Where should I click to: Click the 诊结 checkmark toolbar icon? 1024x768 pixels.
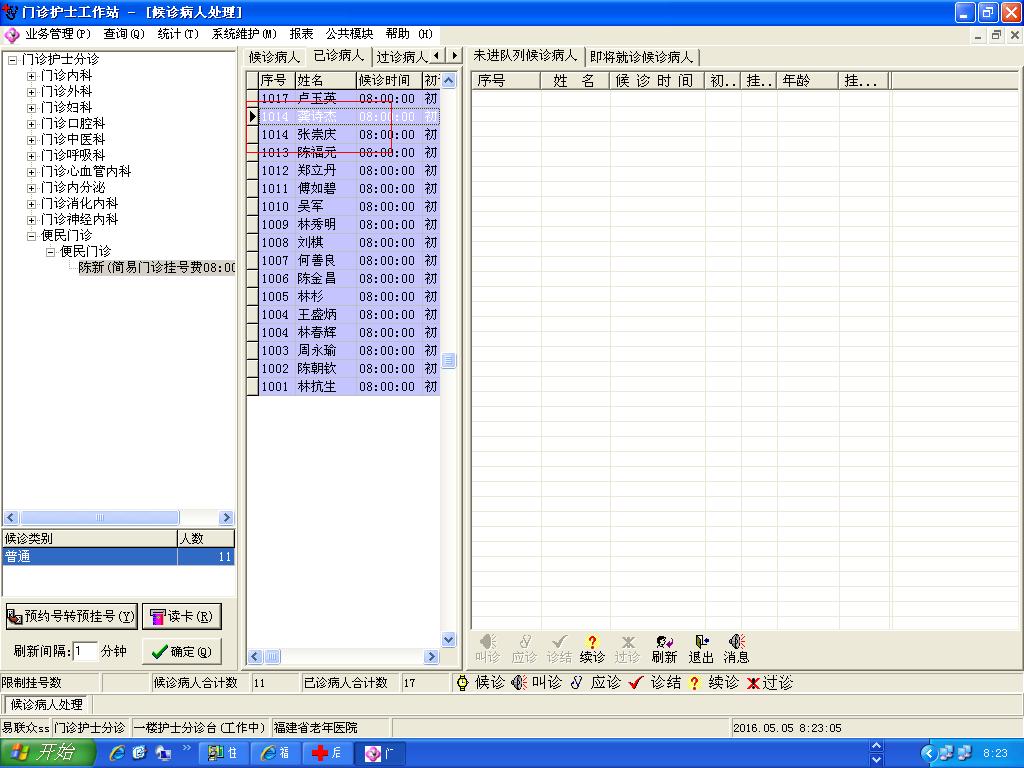click(x=559, y=648)
